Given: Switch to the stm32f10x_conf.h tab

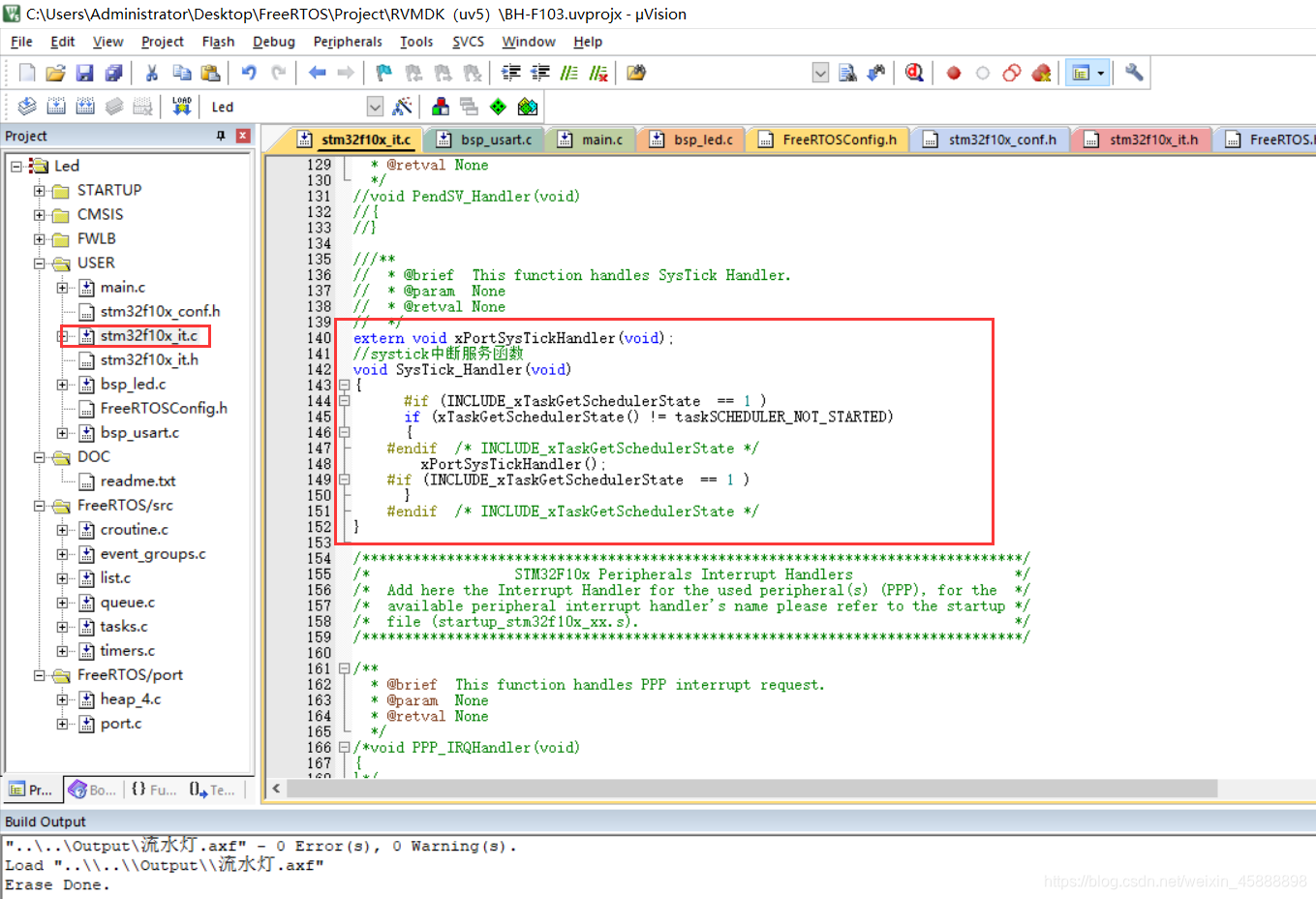Looking at the screenshot, I should [992, 139].
